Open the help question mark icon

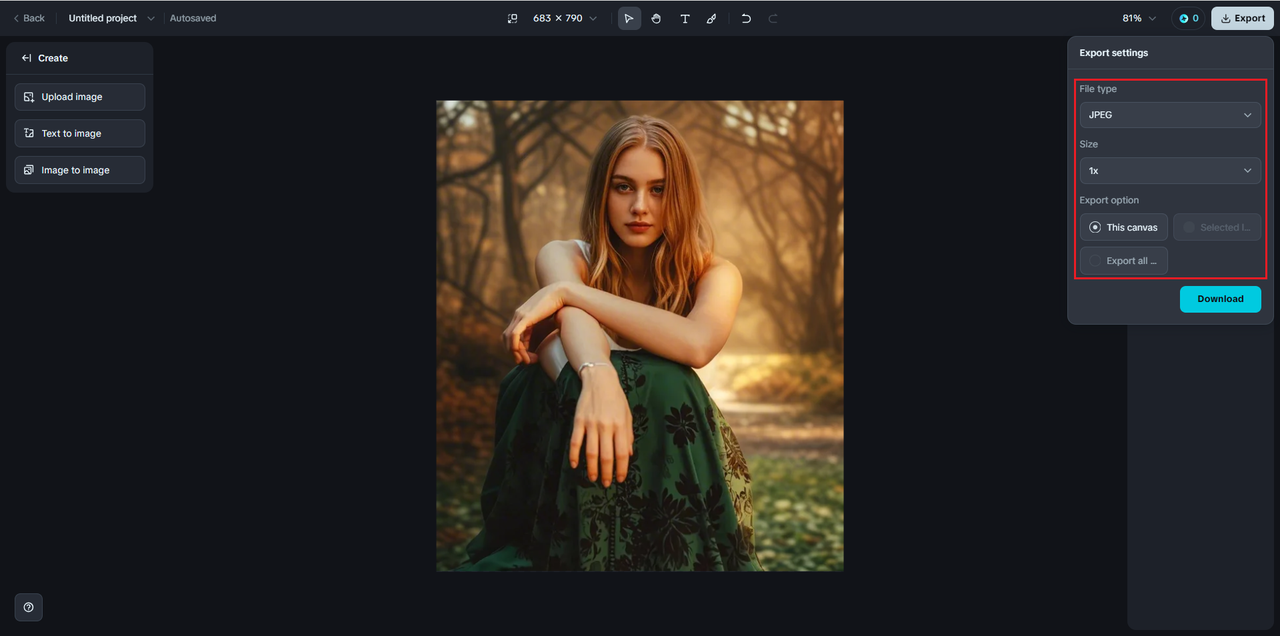click(28, 607)
